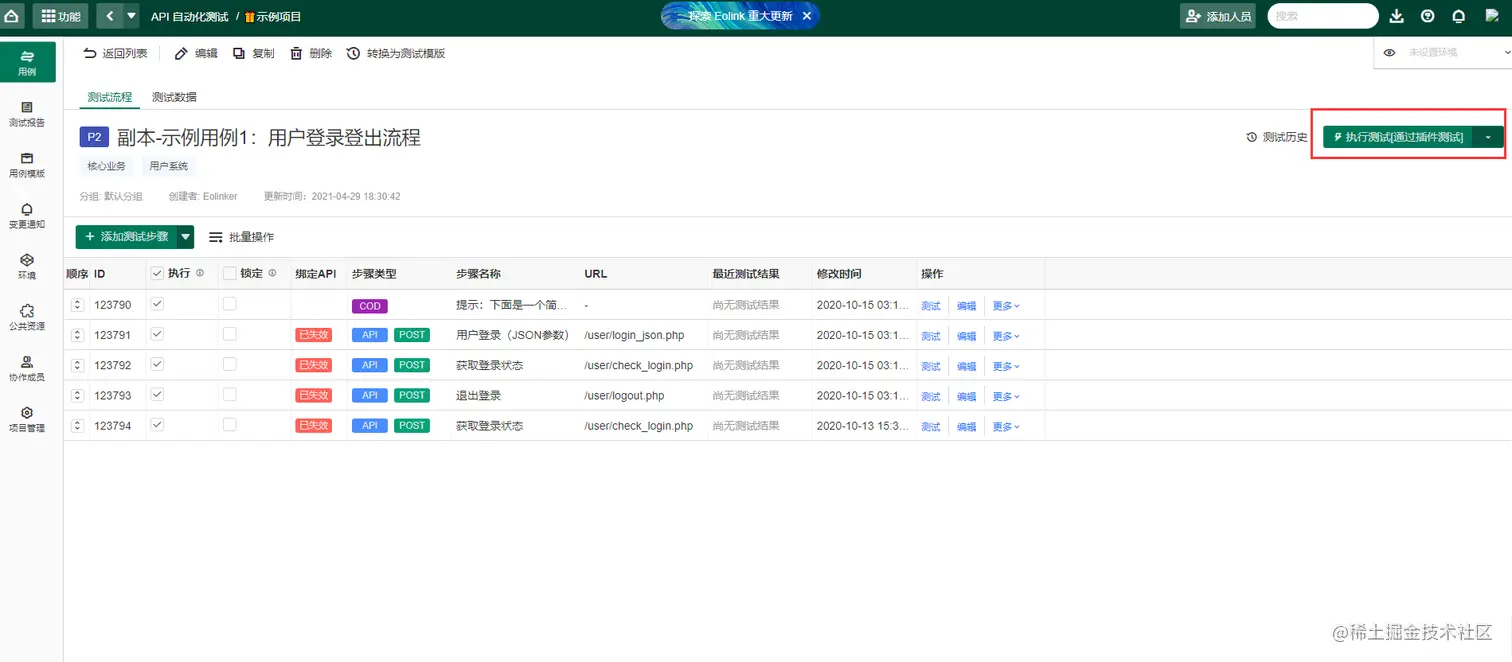1512x662 pixels.
Task: Open the 更多 dropdown for step 123791
Action: coord(1005,335)
